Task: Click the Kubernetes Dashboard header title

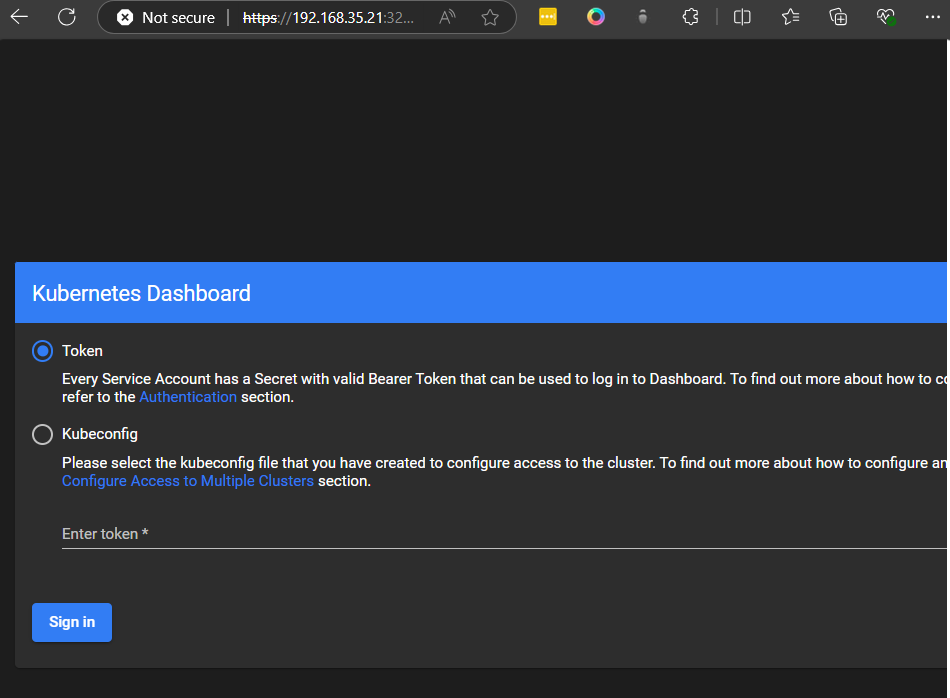Action: click(x=141, y=293)
